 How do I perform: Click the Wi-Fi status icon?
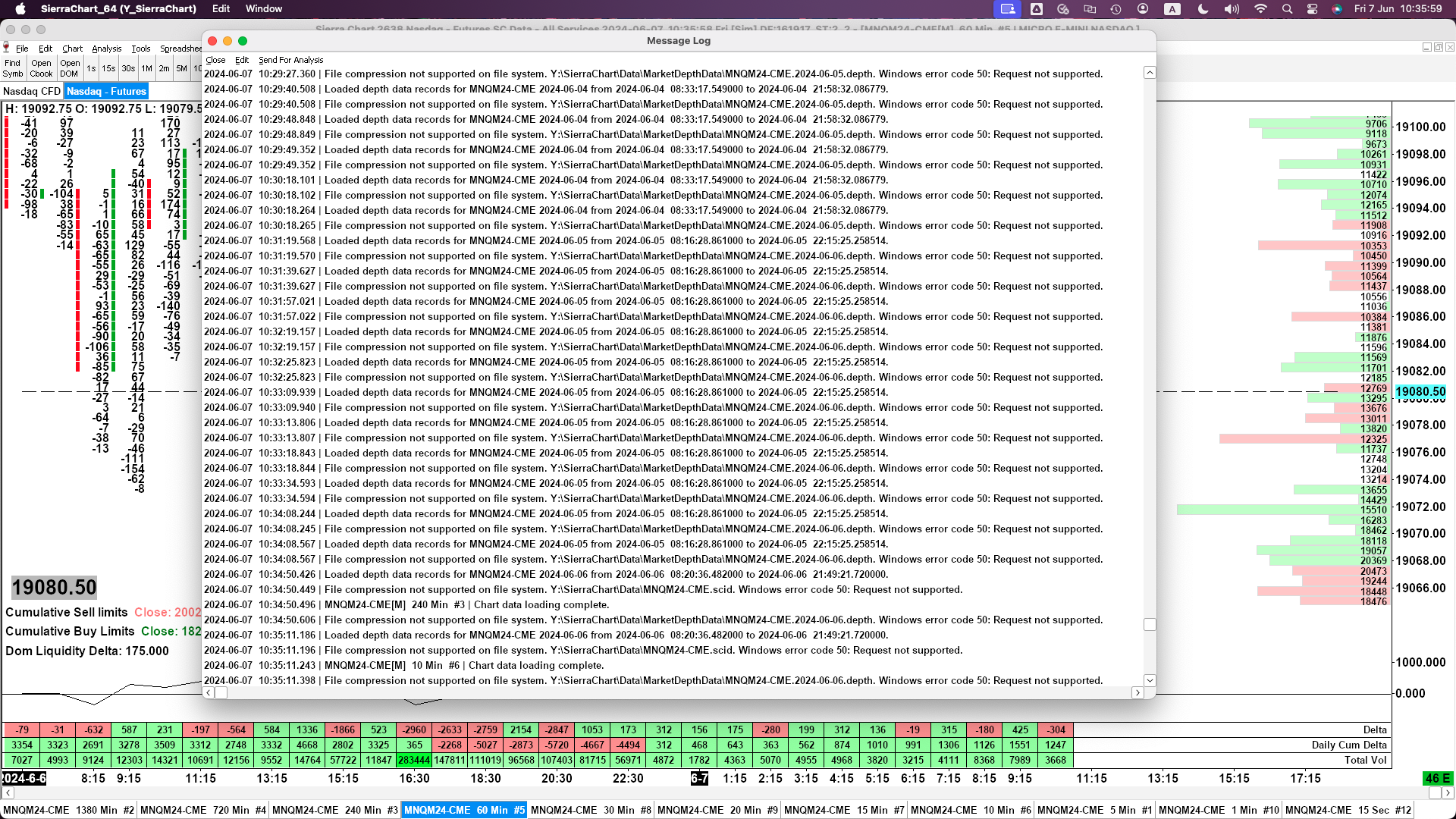tap(1260, 9)
